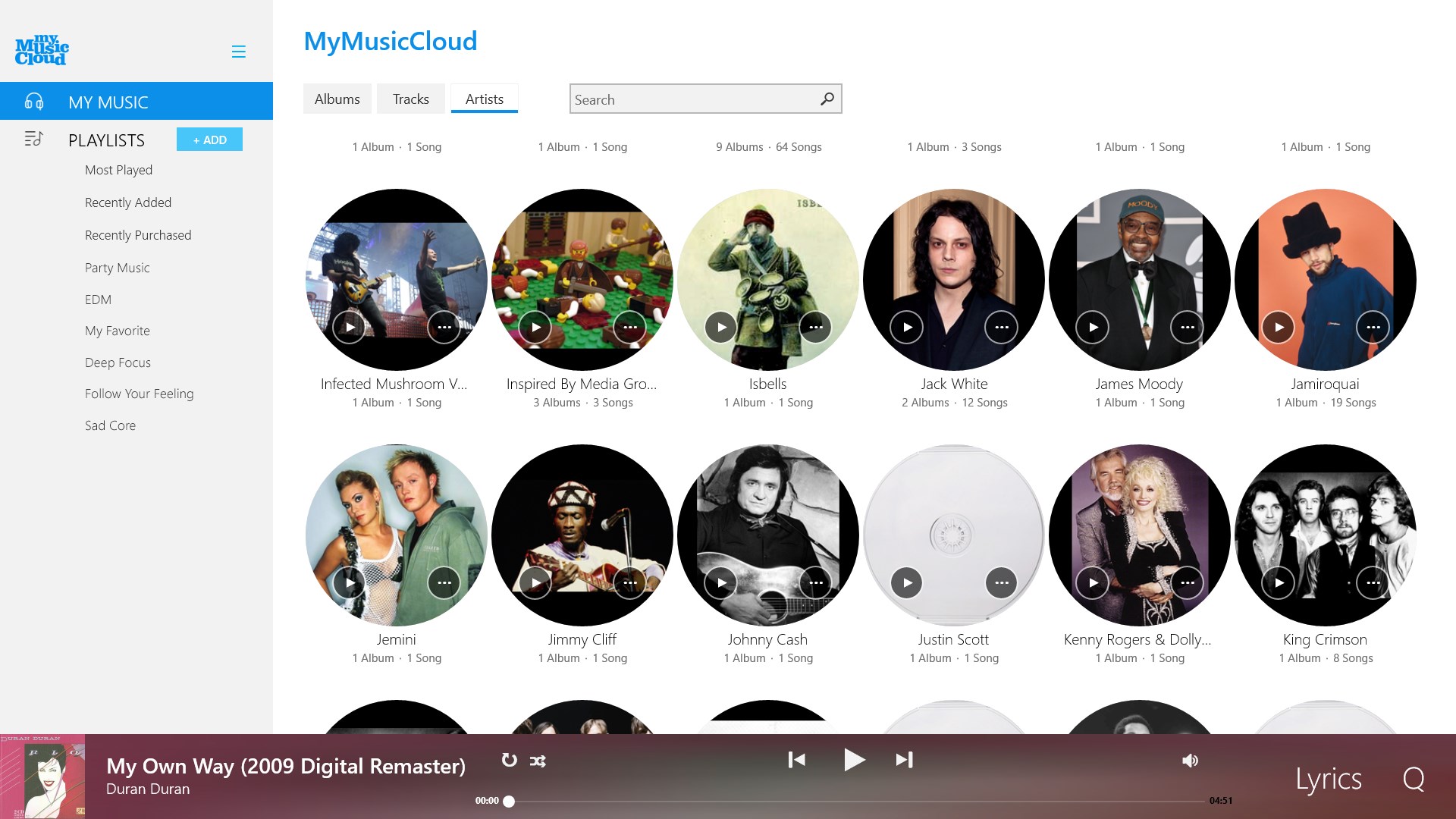Switch to the Albums tab

click(337, 99)
